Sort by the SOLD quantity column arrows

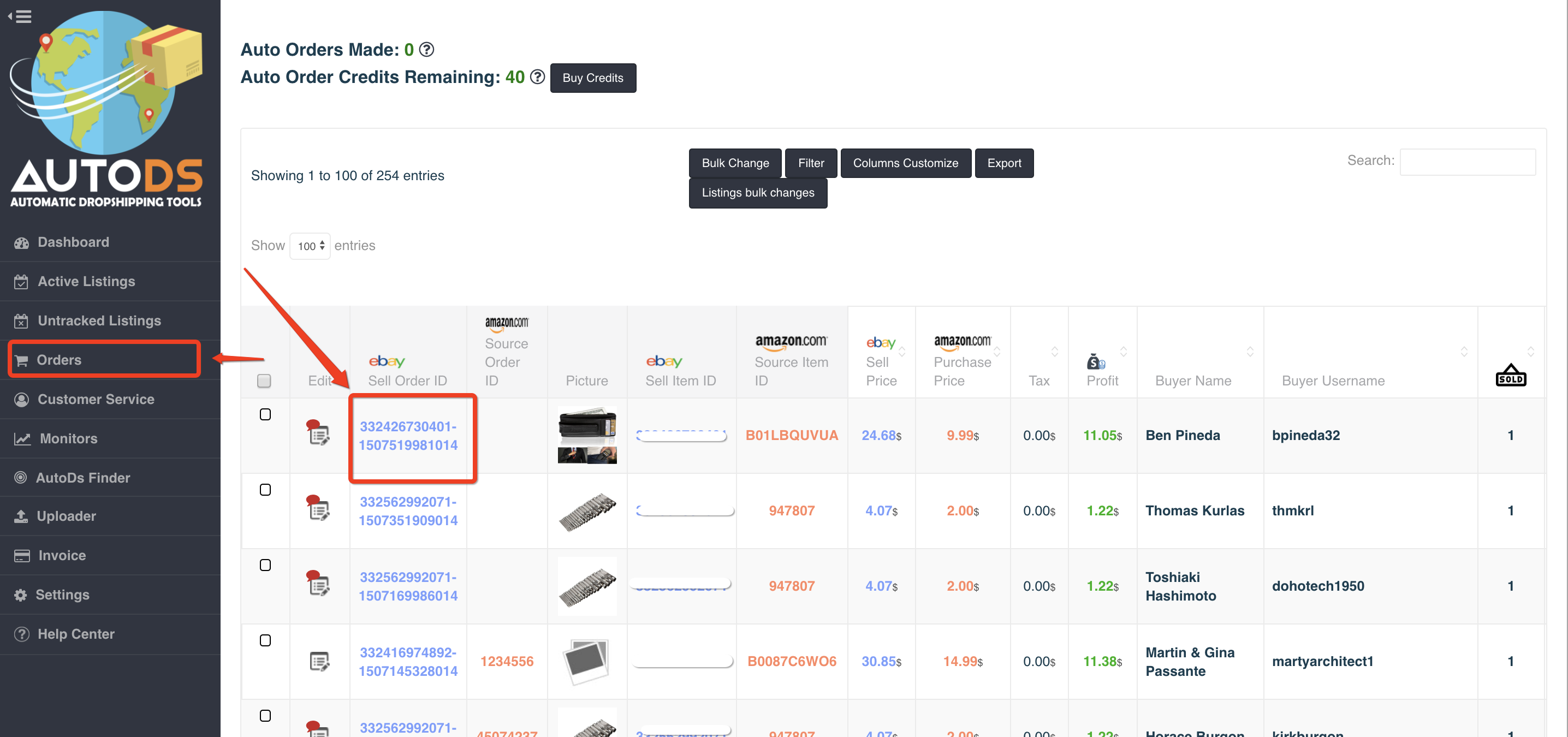(x=1531, y=352)
